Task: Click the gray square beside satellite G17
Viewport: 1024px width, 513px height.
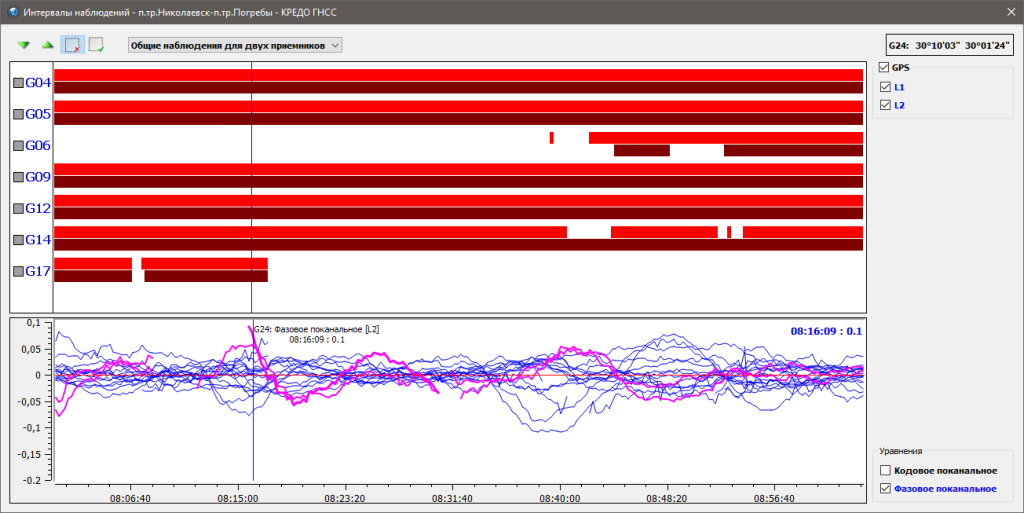Action: click(18, 272)
